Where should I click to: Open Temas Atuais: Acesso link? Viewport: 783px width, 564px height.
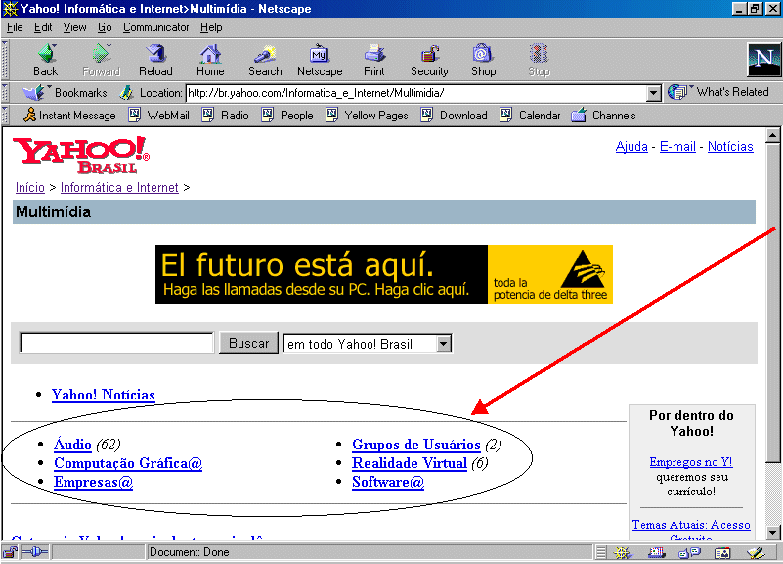click(691, 525)
